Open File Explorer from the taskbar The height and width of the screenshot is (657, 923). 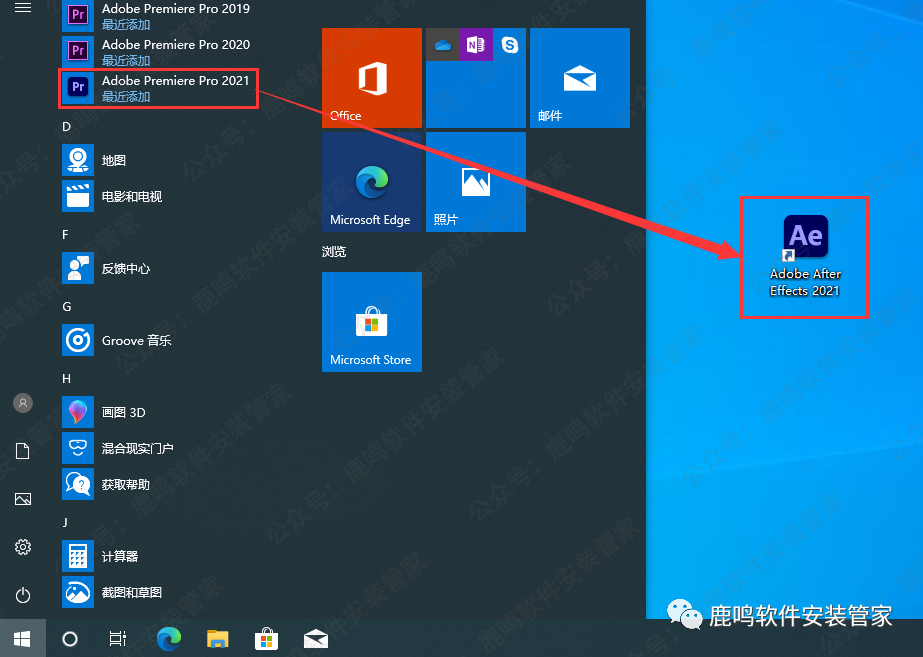218,638
